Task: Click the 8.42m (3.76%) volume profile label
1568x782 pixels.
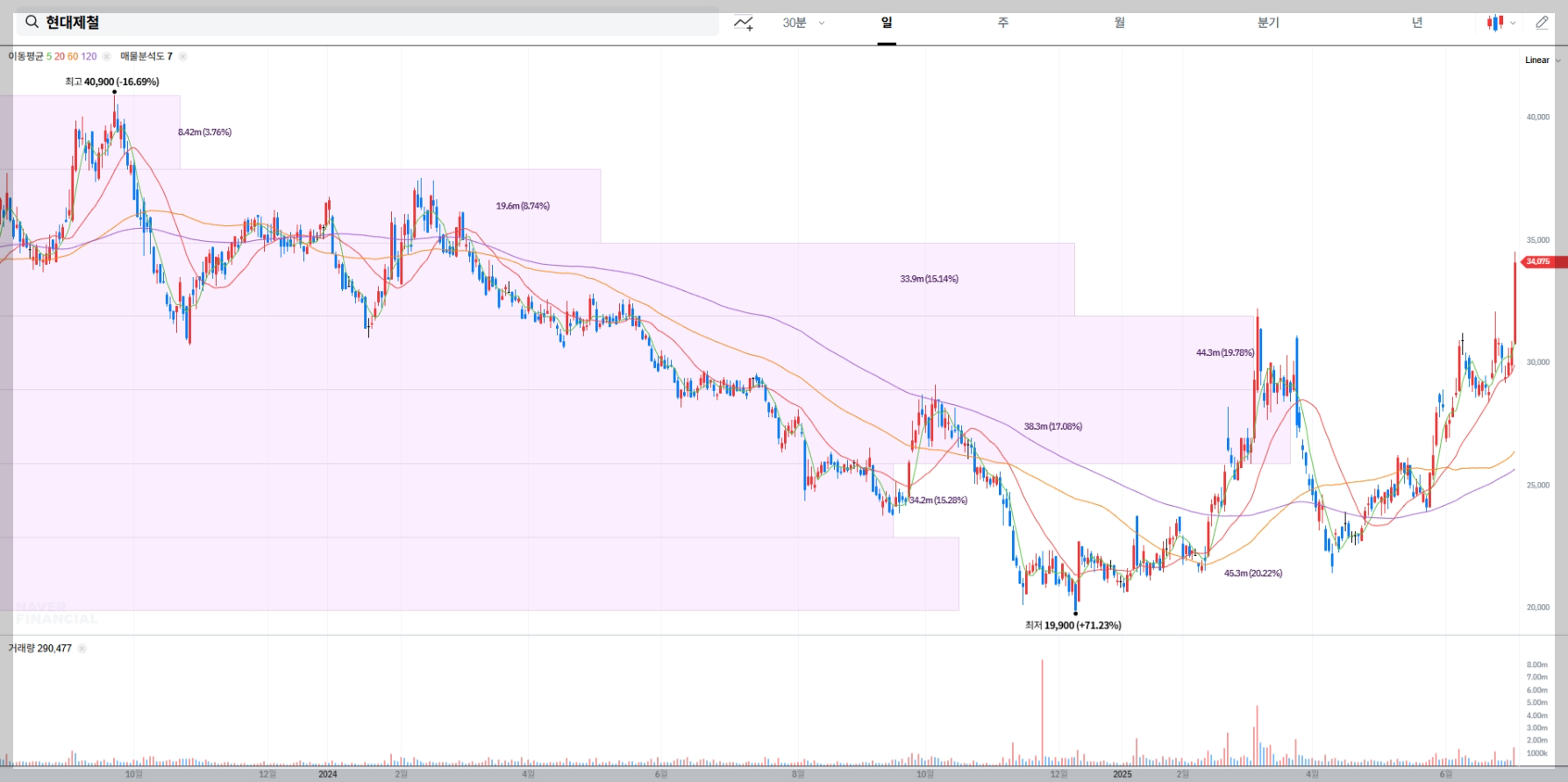Action: (204, 132)
